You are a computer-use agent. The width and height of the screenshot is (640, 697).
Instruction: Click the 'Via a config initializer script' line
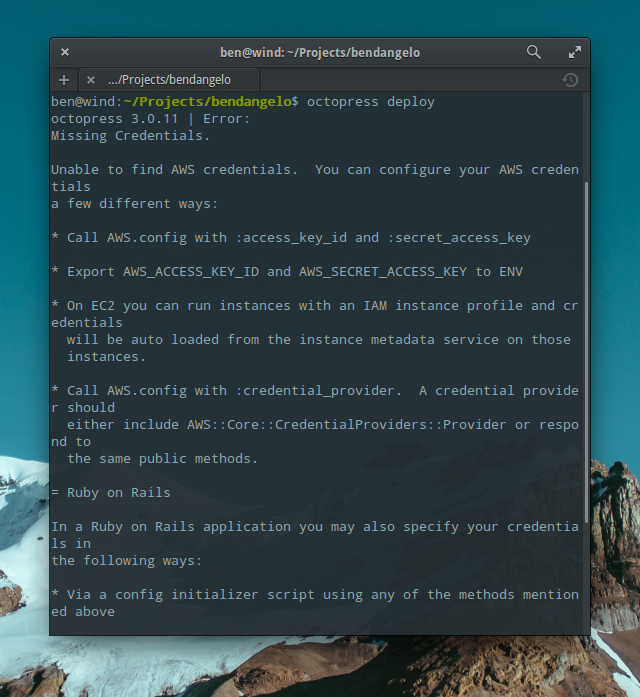pos(315,595)
